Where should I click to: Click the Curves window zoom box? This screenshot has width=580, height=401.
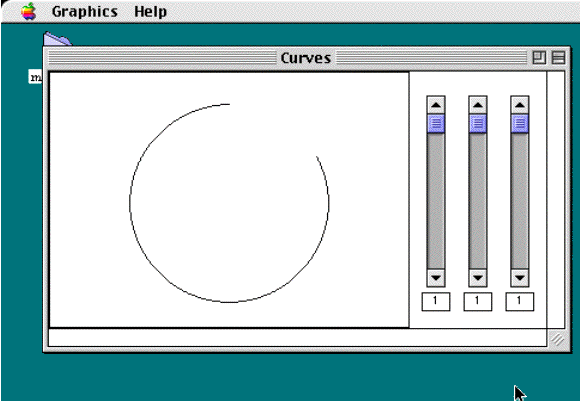click(539, 58)
